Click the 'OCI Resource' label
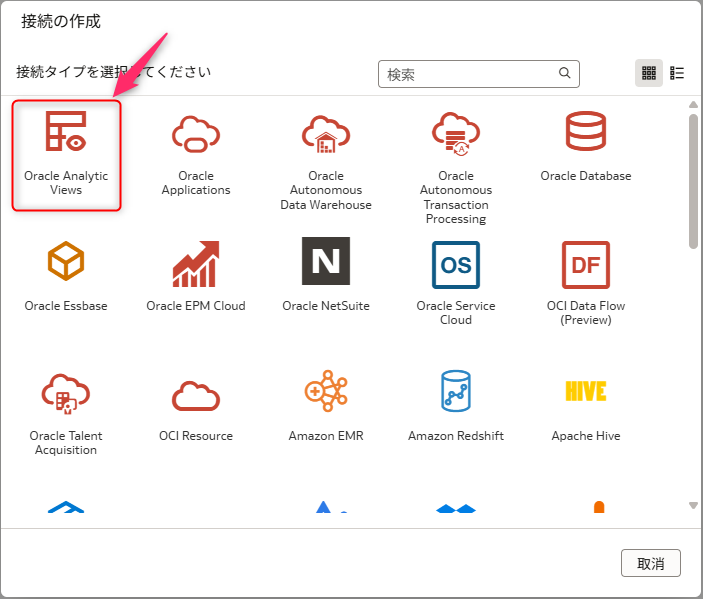Viewport: 703px width, 599px height. coord(196,436)
